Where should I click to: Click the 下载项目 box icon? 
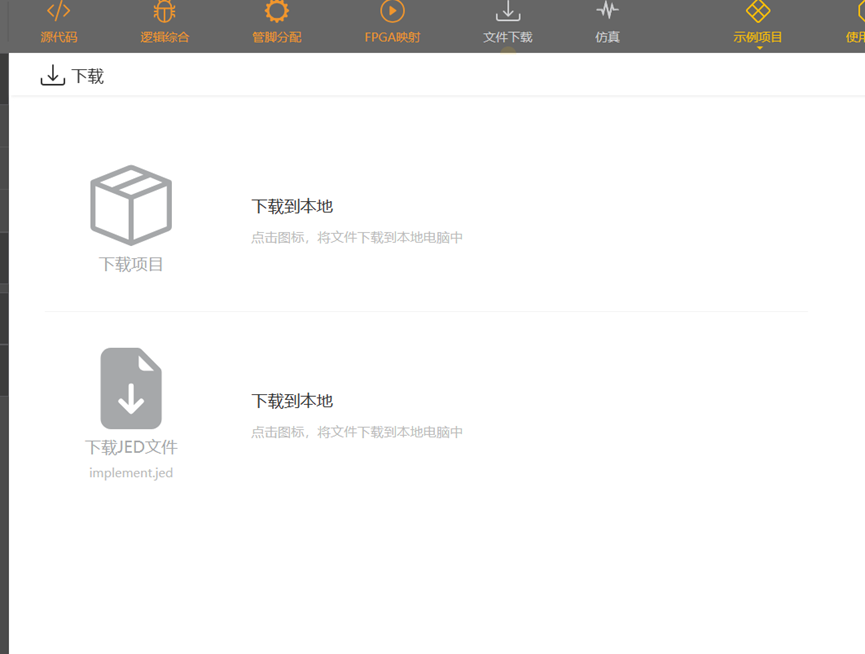point(131,205)
